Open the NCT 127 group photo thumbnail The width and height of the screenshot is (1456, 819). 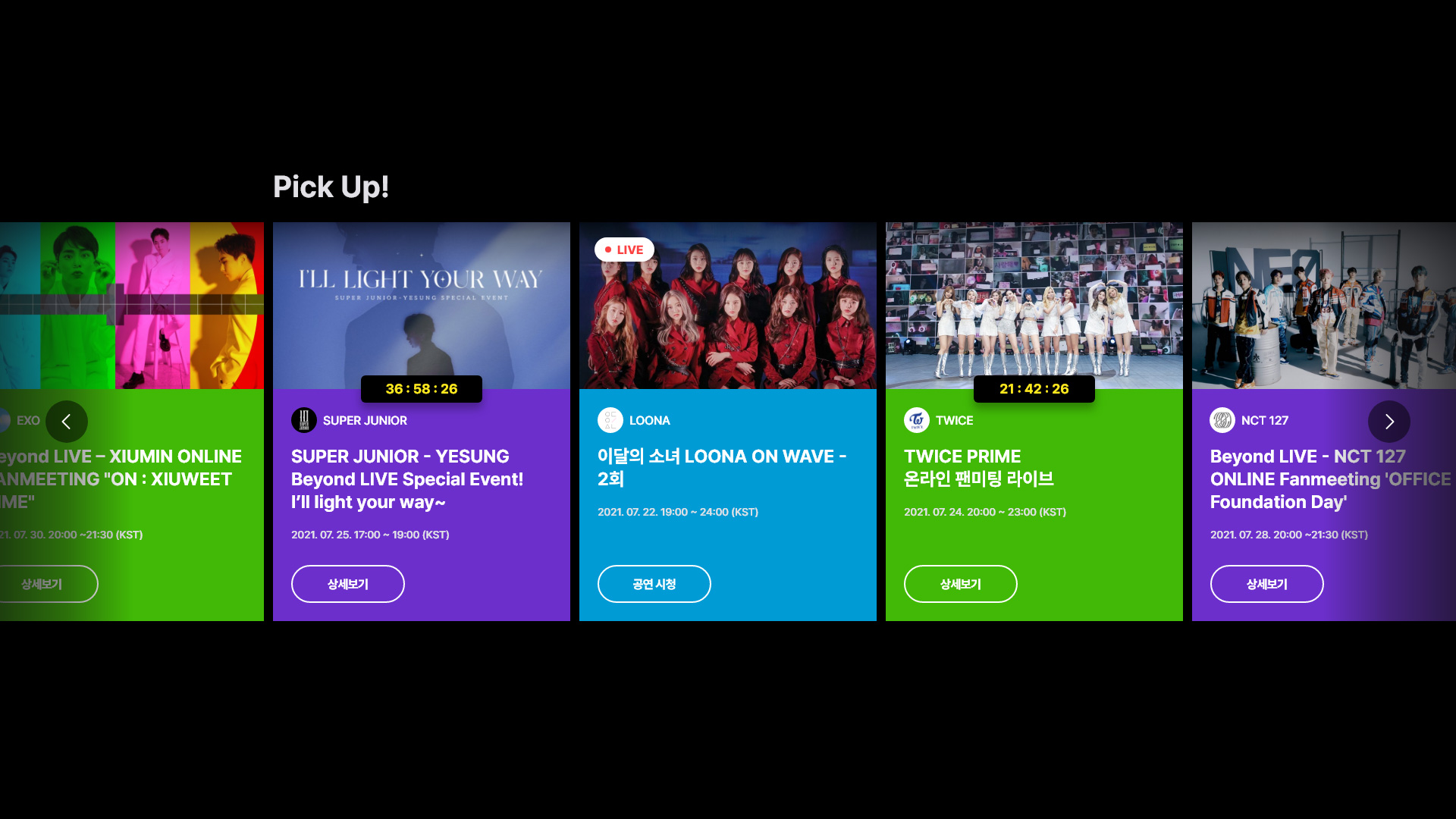coord(1324,306)
